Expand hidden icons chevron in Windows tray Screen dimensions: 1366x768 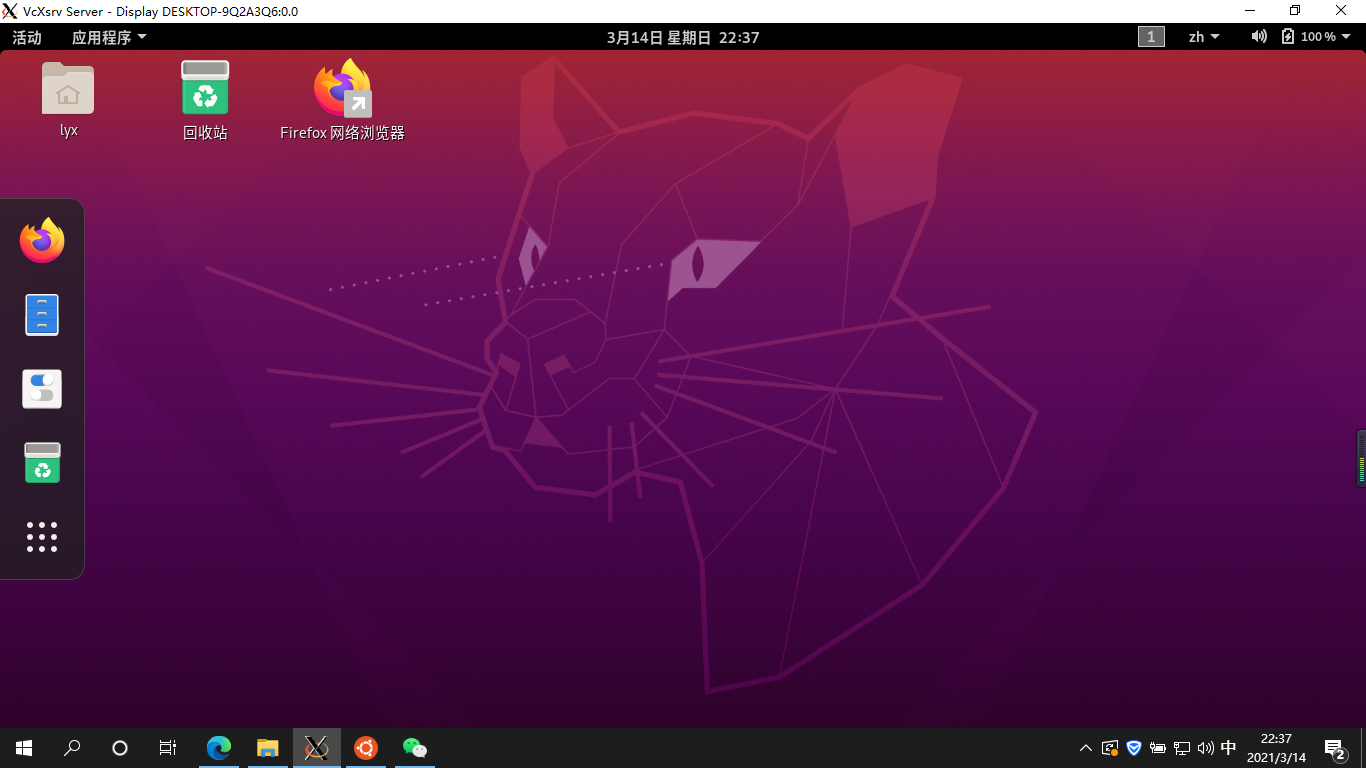(1084, 747)
